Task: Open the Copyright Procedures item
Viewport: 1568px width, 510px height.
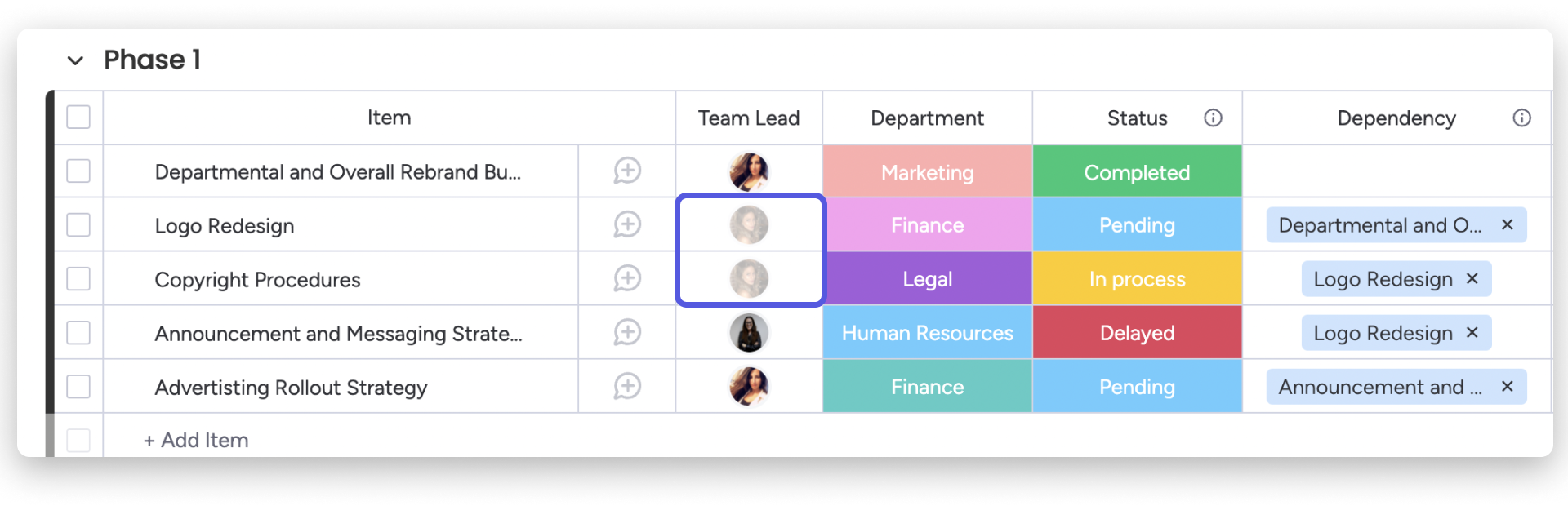Action: (x=257, y=279)
